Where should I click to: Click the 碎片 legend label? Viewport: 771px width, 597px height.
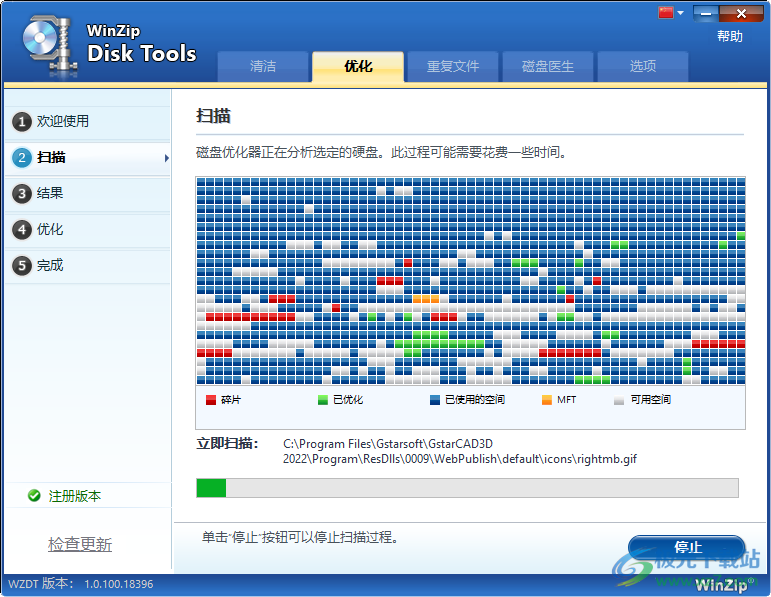click(231, 400)
